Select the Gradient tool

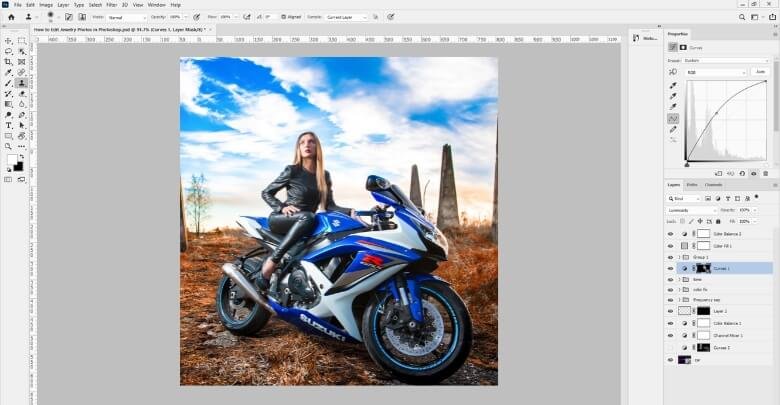tap(8, 104)
